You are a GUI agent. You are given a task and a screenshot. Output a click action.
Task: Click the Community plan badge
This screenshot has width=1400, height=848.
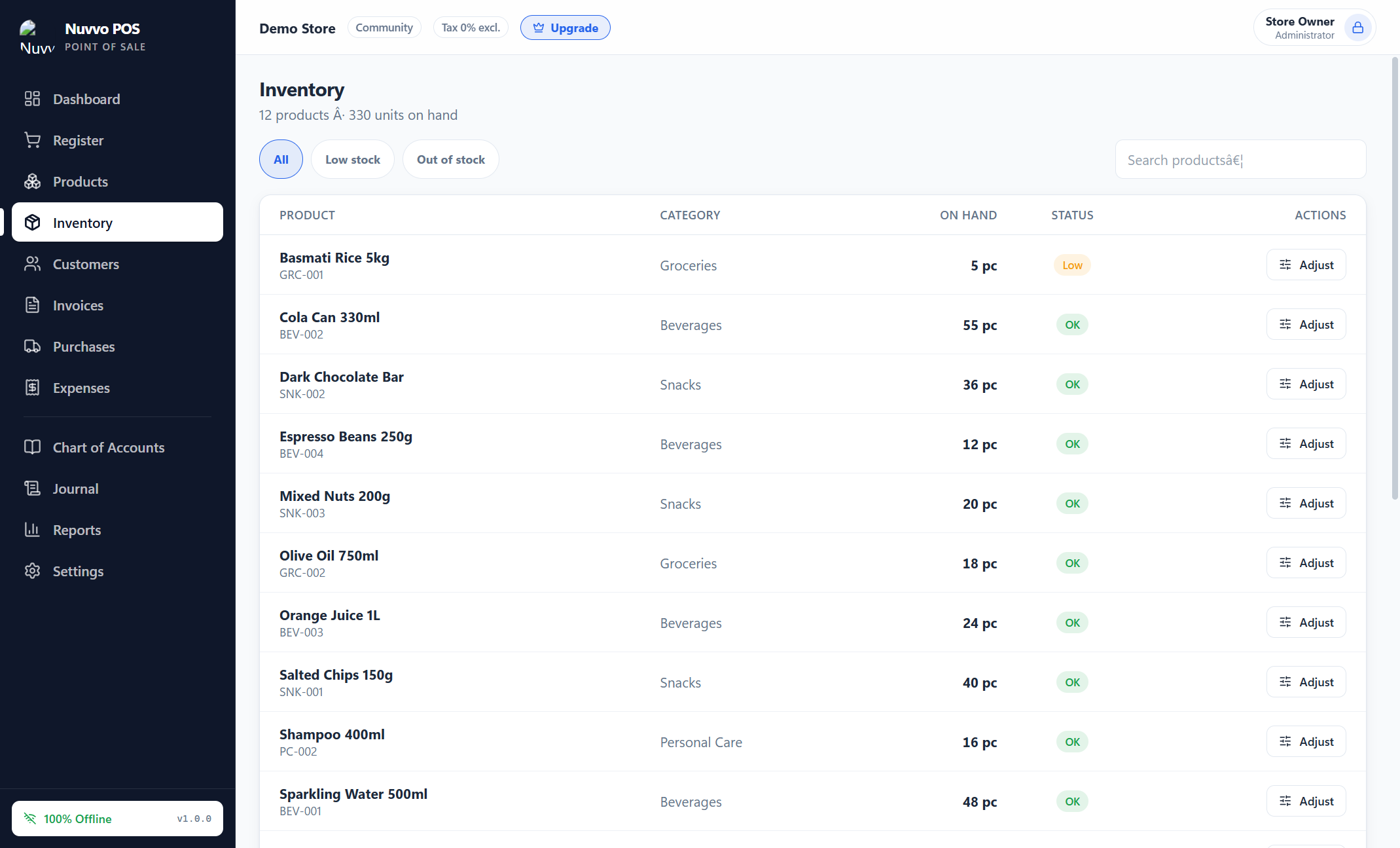click(384, 28)
